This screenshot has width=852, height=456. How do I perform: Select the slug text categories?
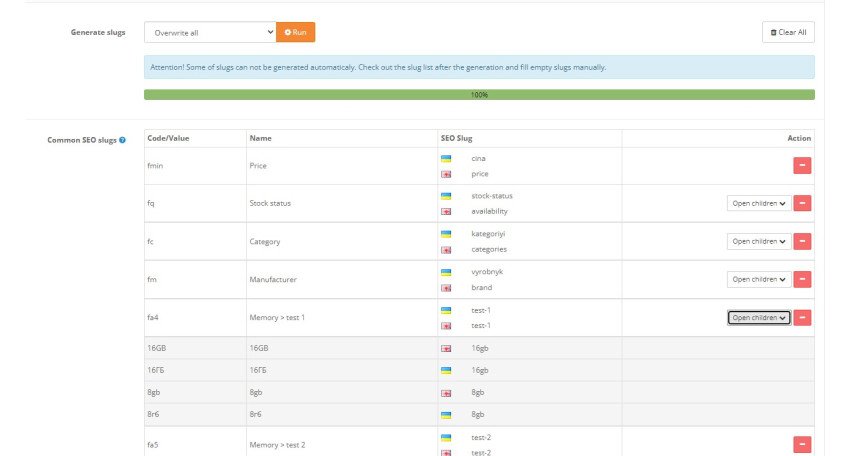pyautogui.click(x=488, y=249)
